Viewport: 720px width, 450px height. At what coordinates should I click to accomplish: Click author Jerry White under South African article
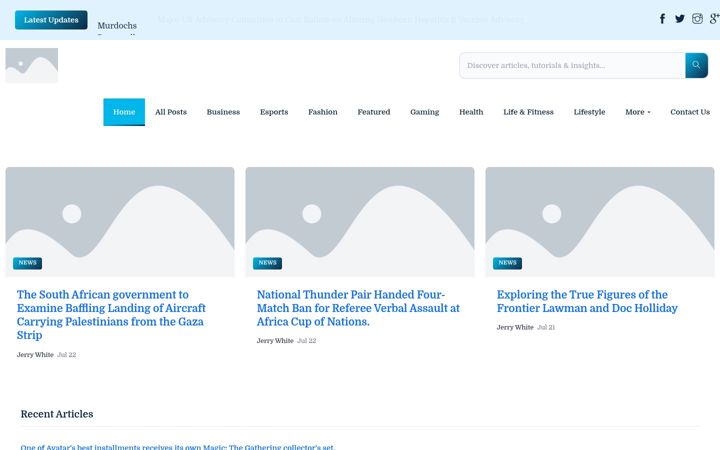[35, 355]
